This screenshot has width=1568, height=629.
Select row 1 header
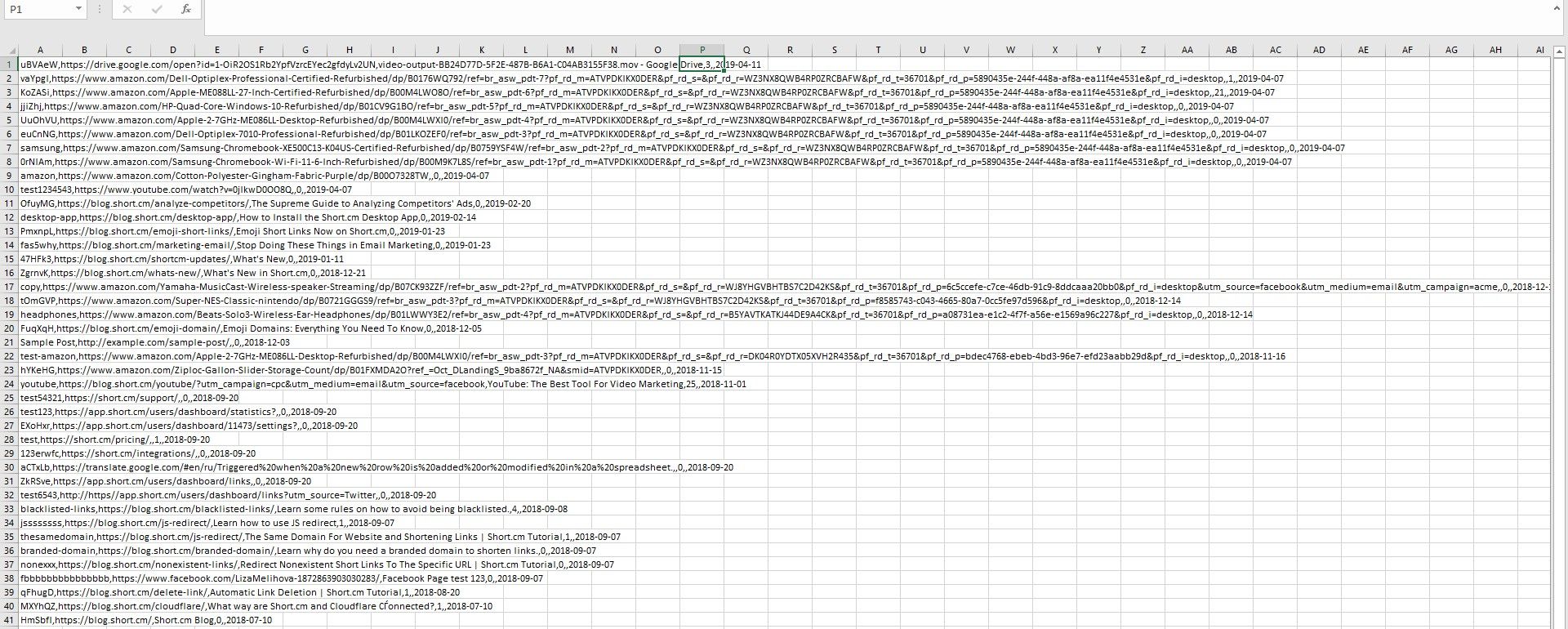pos(9,64)
